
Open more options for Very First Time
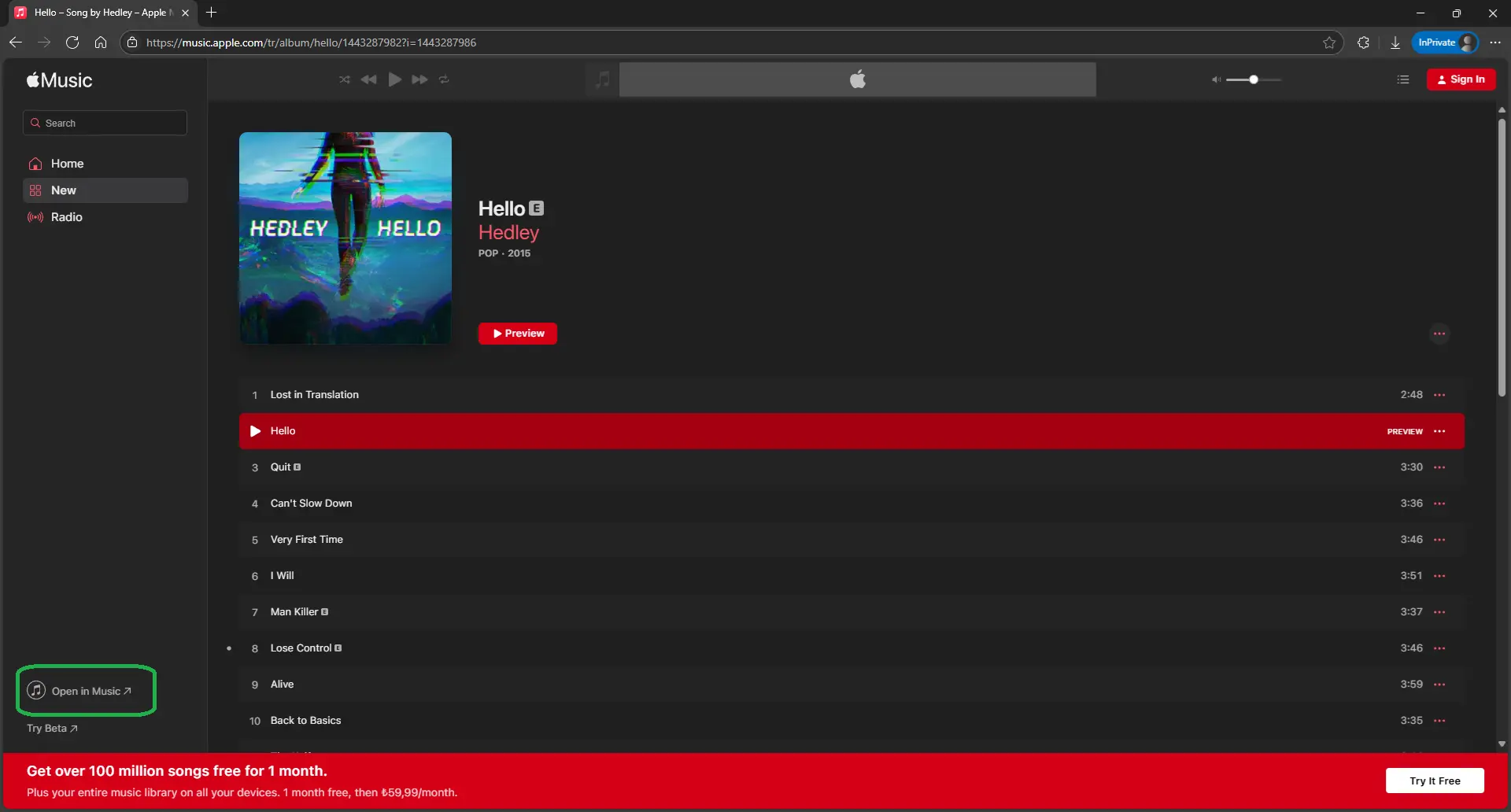[1439, 540]
